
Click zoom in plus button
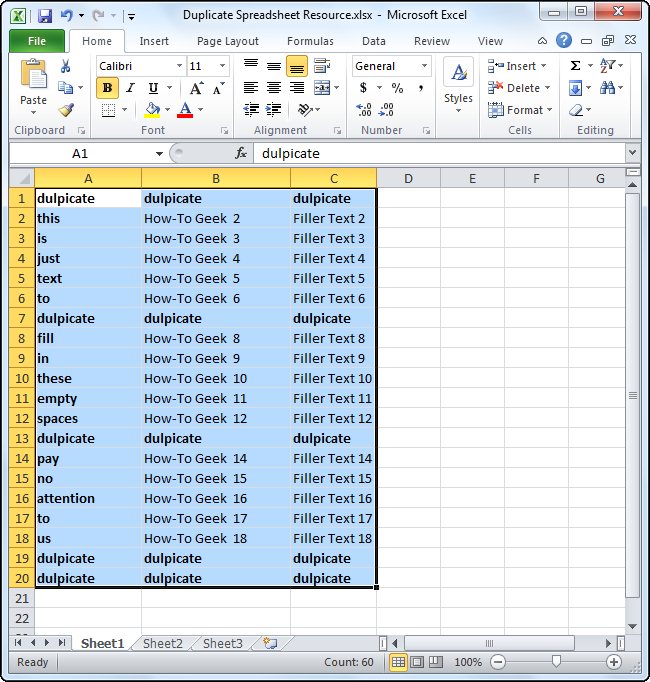click(614, 662)
